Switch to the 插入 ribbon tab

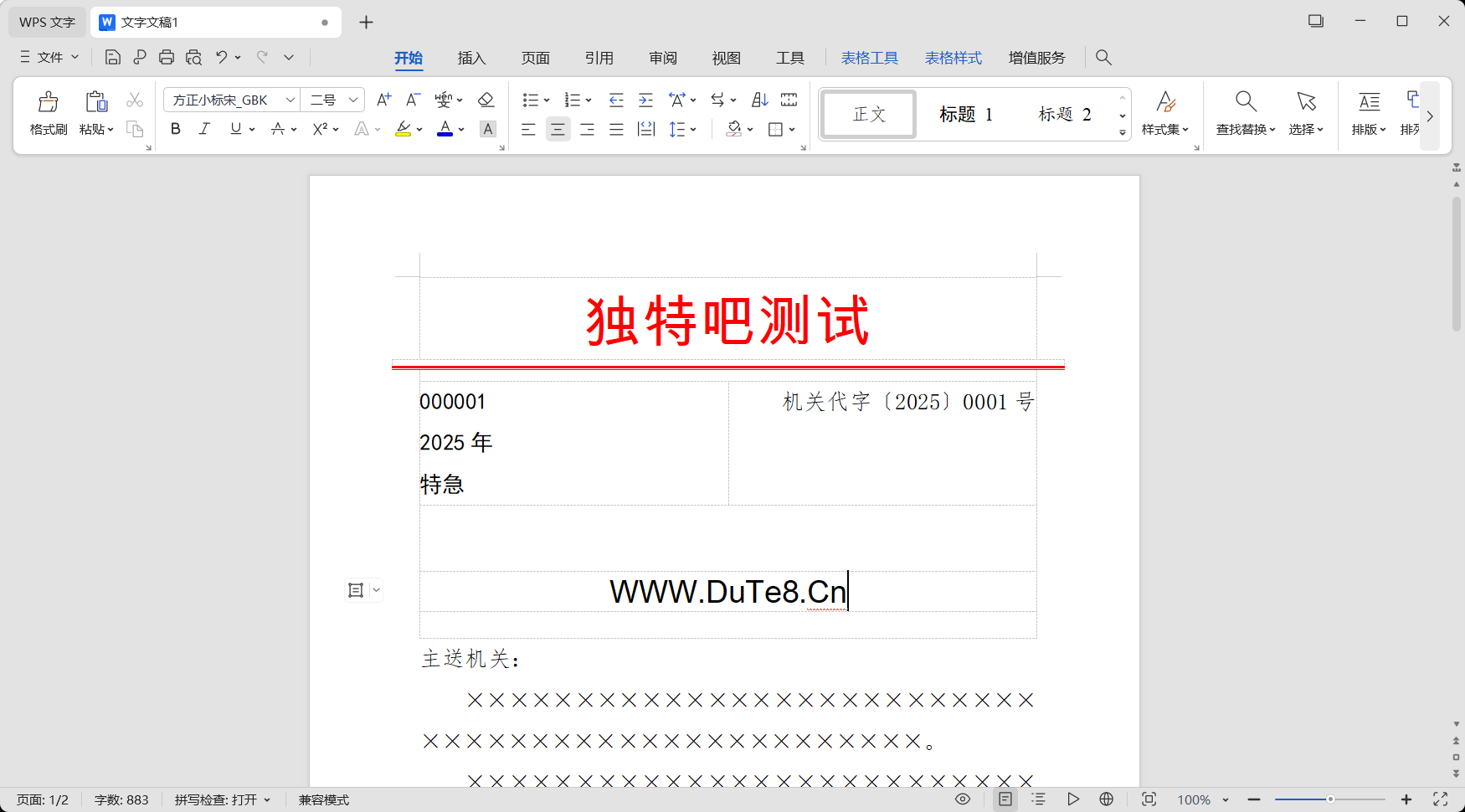[x=472, y=58]
